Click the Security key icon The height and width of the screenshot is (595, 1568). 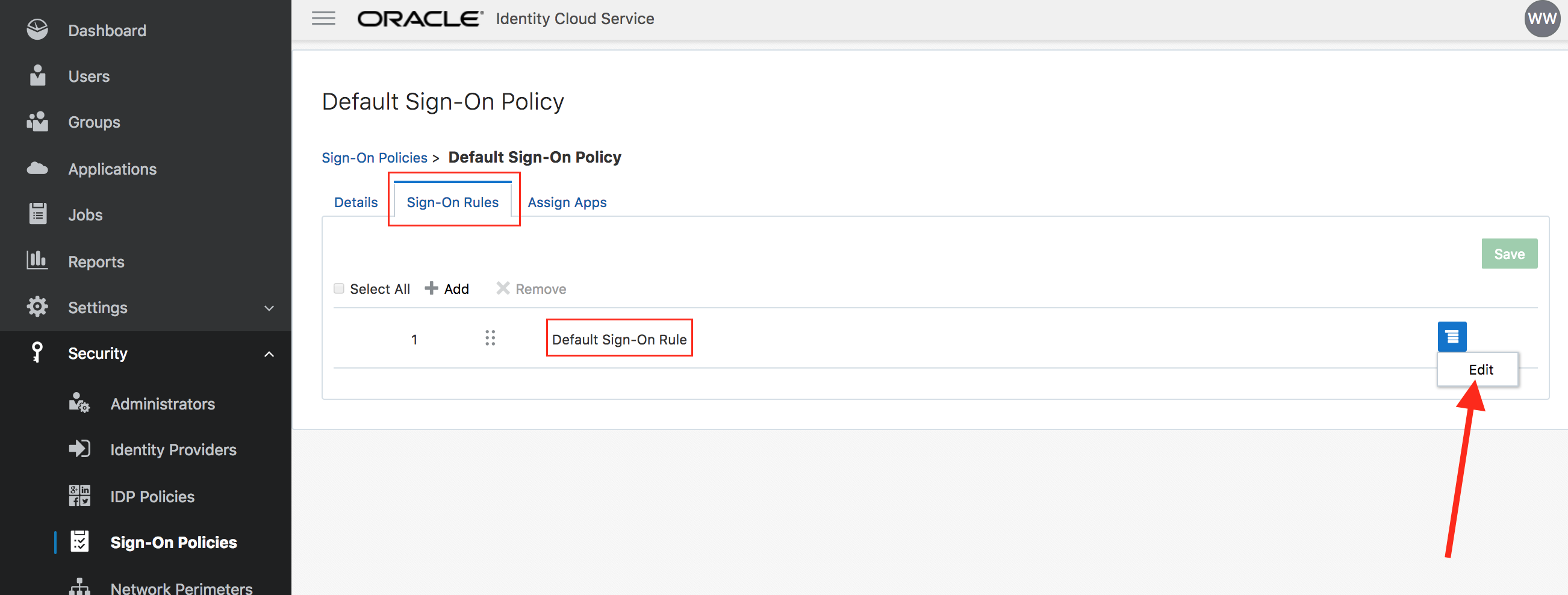click(37, 352)
